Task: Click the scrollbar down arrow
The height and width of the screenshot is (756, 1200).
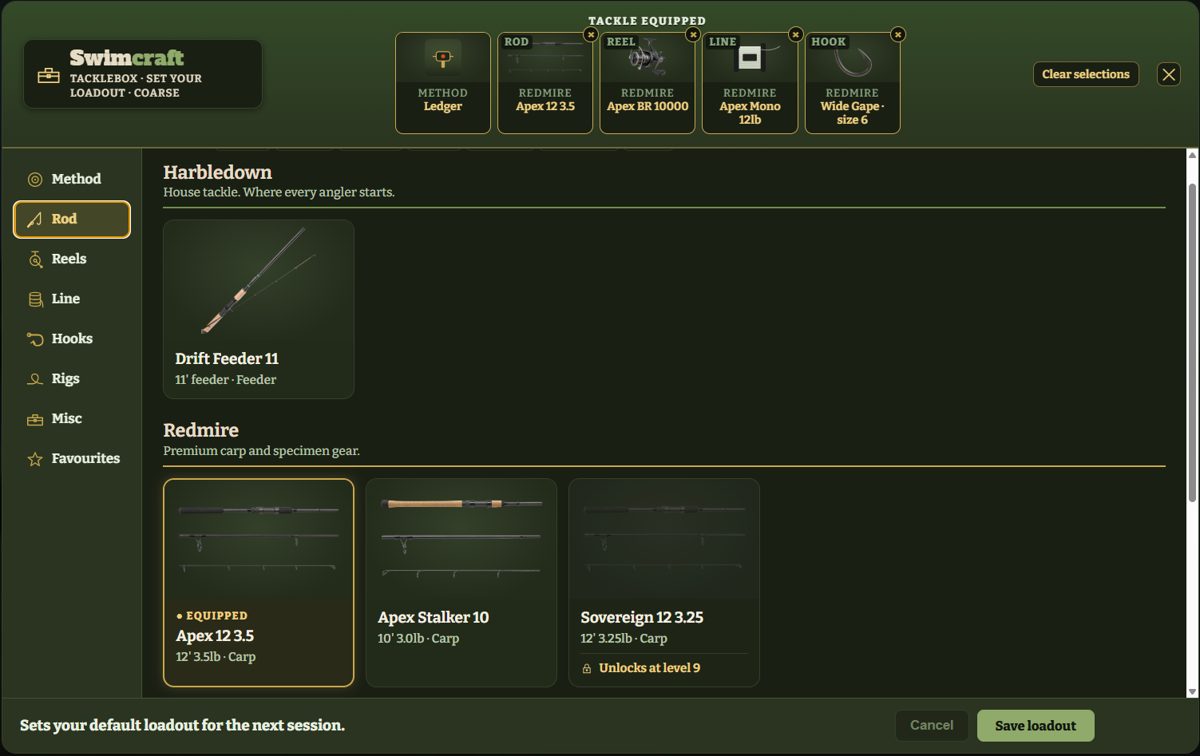Action: coord(1192,691)
